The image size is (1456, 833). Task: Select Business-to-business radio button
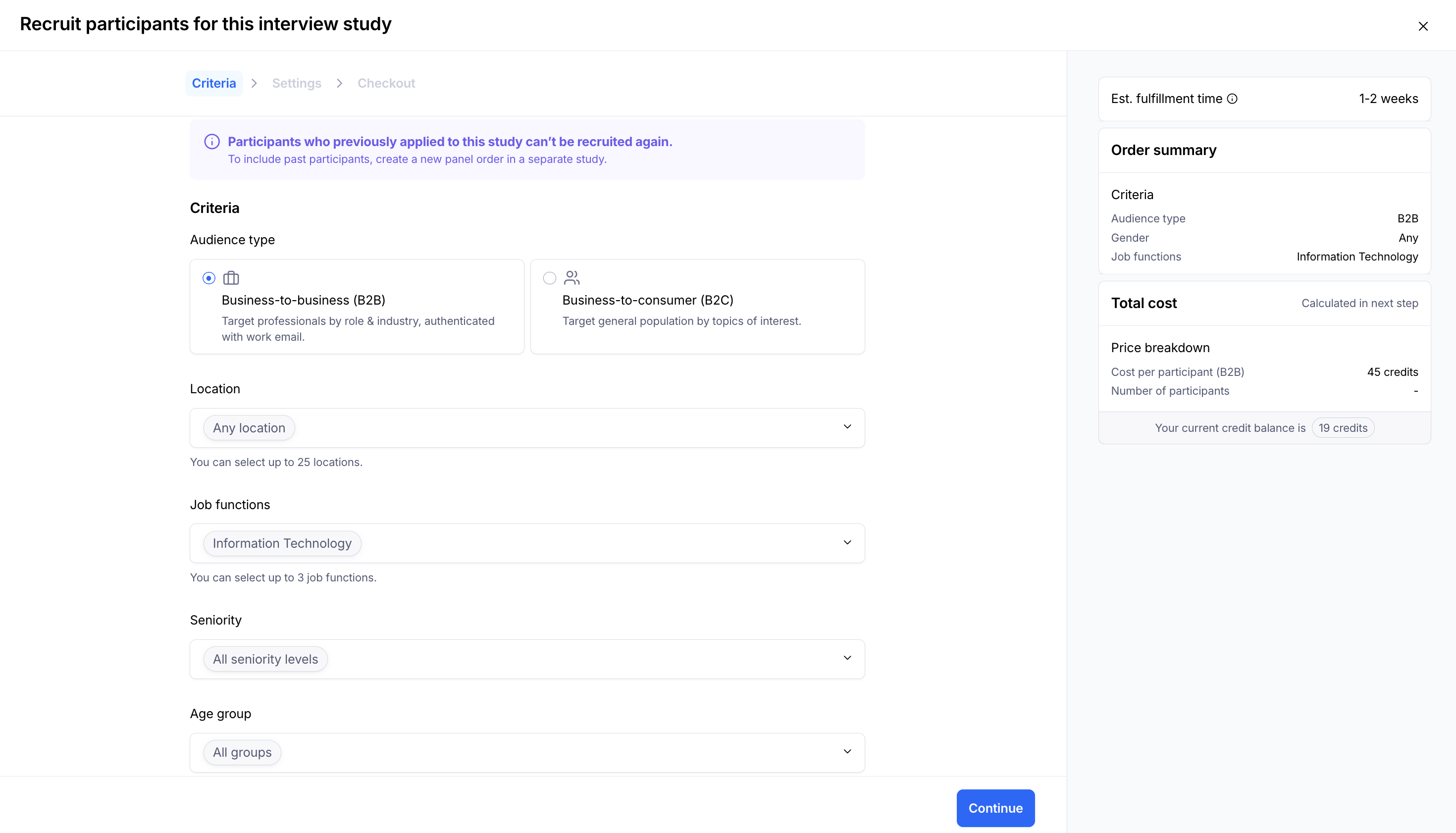[x=209, y=278]
